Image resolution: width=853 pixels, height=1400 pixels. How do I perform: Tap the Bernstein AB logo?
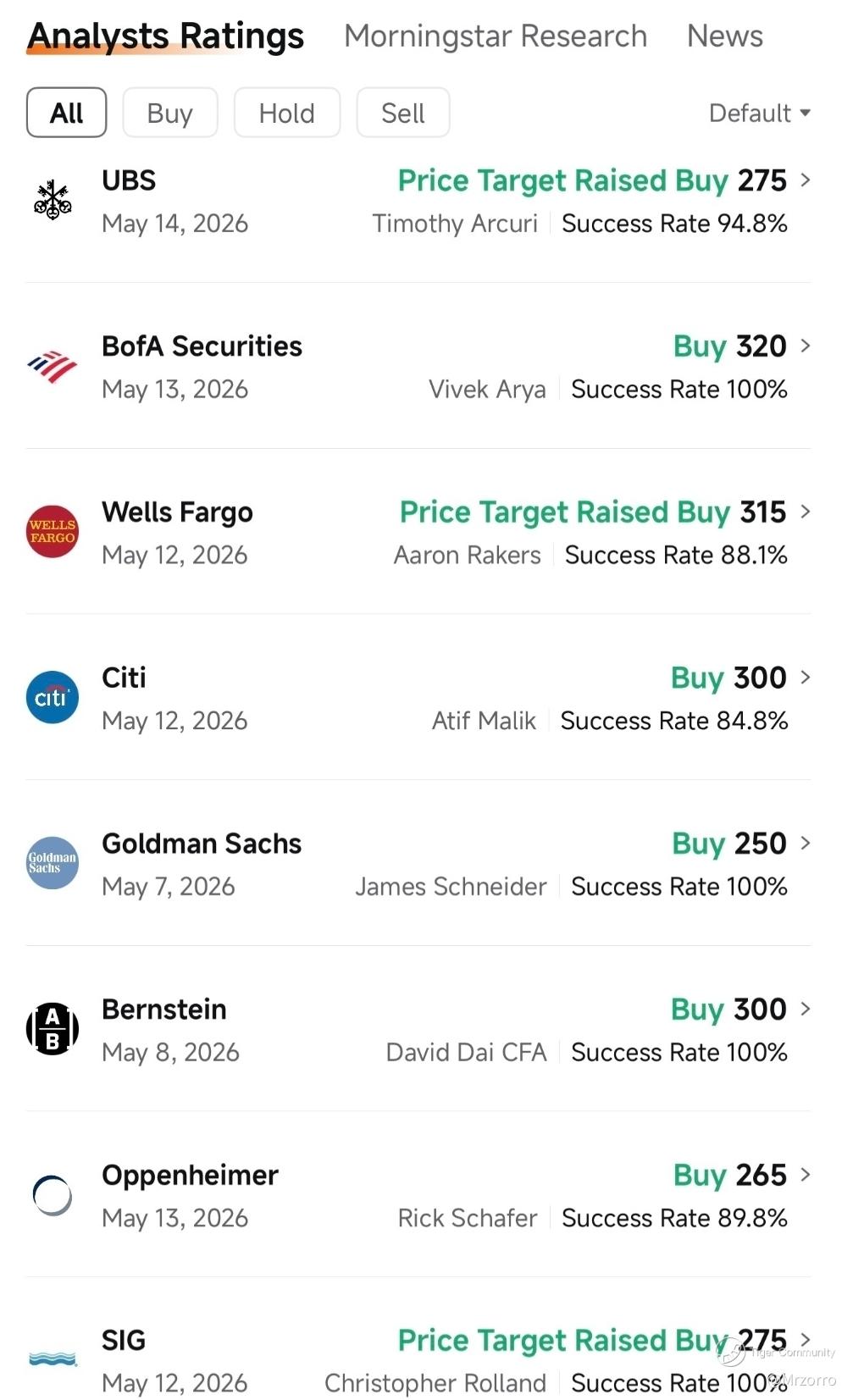click(x=53, y=1028)
